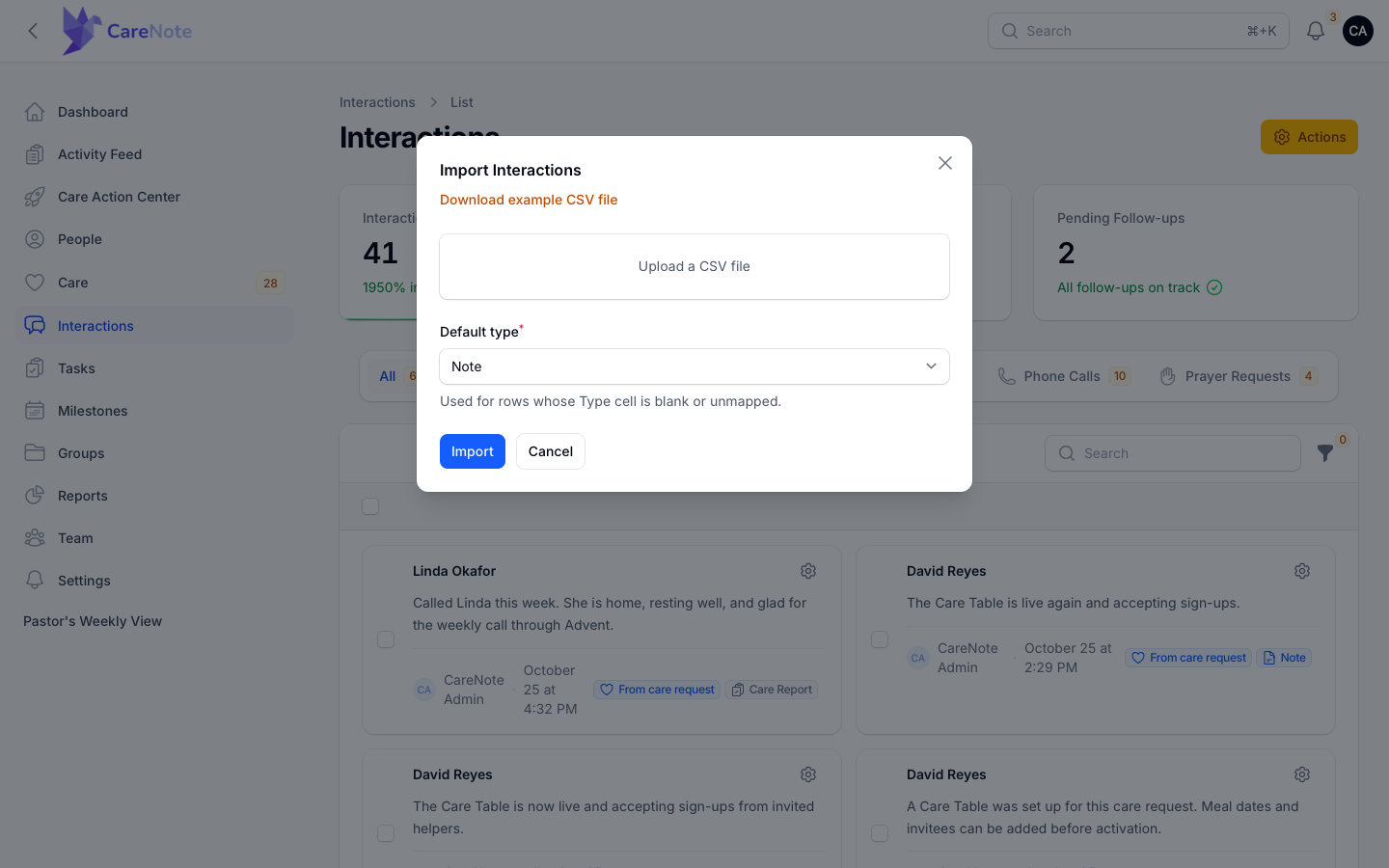This screenshot has width=1389, height=868.
Task: Select Linda Okafor's interaction checkbox
Action: tap(386, 639)
